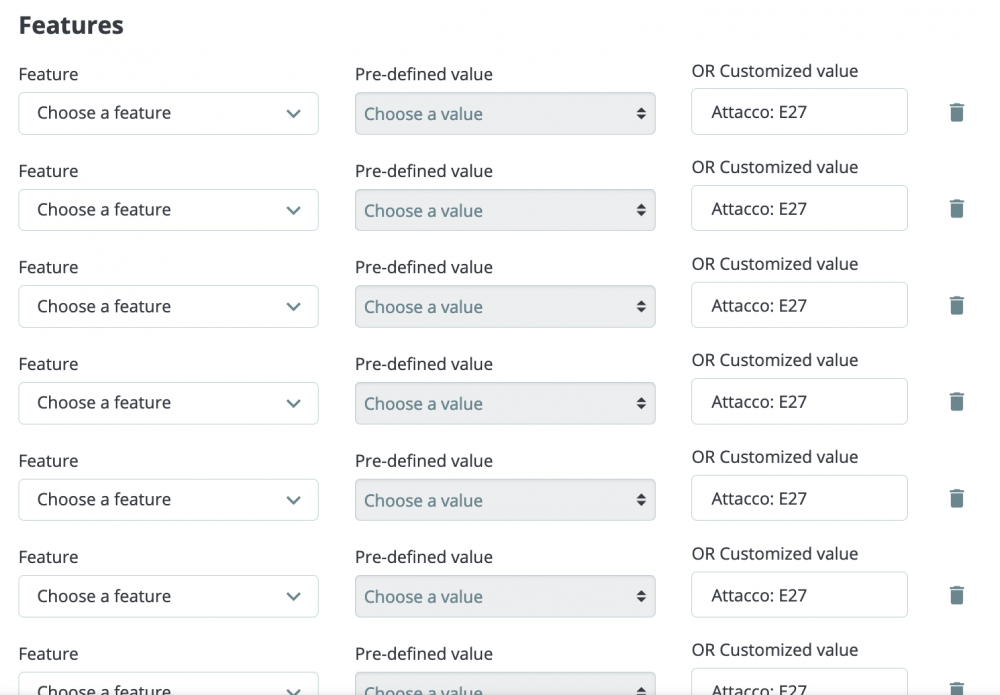Expand the second 'Choose a feature' dropdown

coord(168,210)
